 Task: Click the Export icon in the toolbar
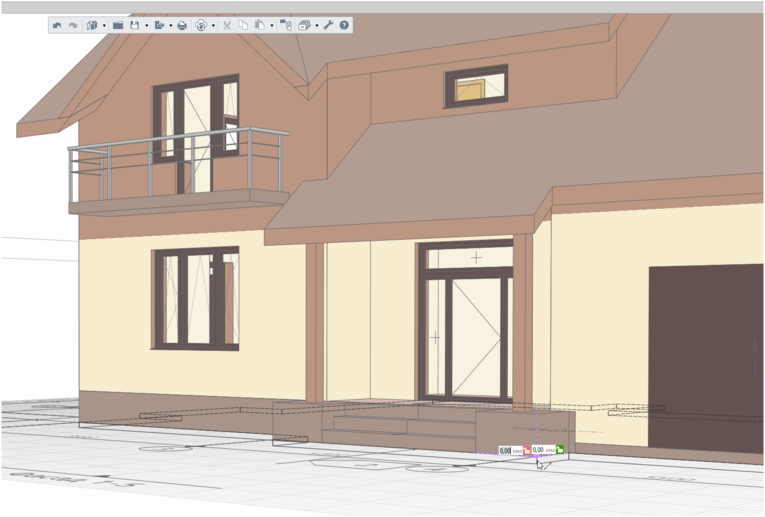(x=159, y=25)
